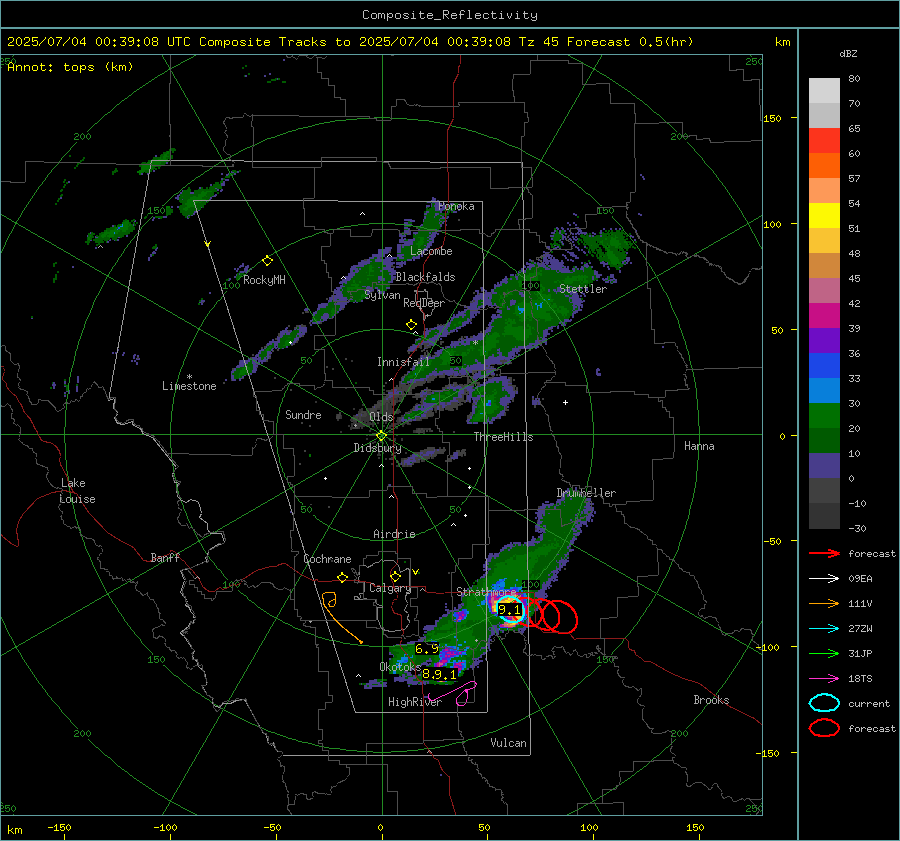Click the yellow diamond marker near RedDeer

point(411,325)
